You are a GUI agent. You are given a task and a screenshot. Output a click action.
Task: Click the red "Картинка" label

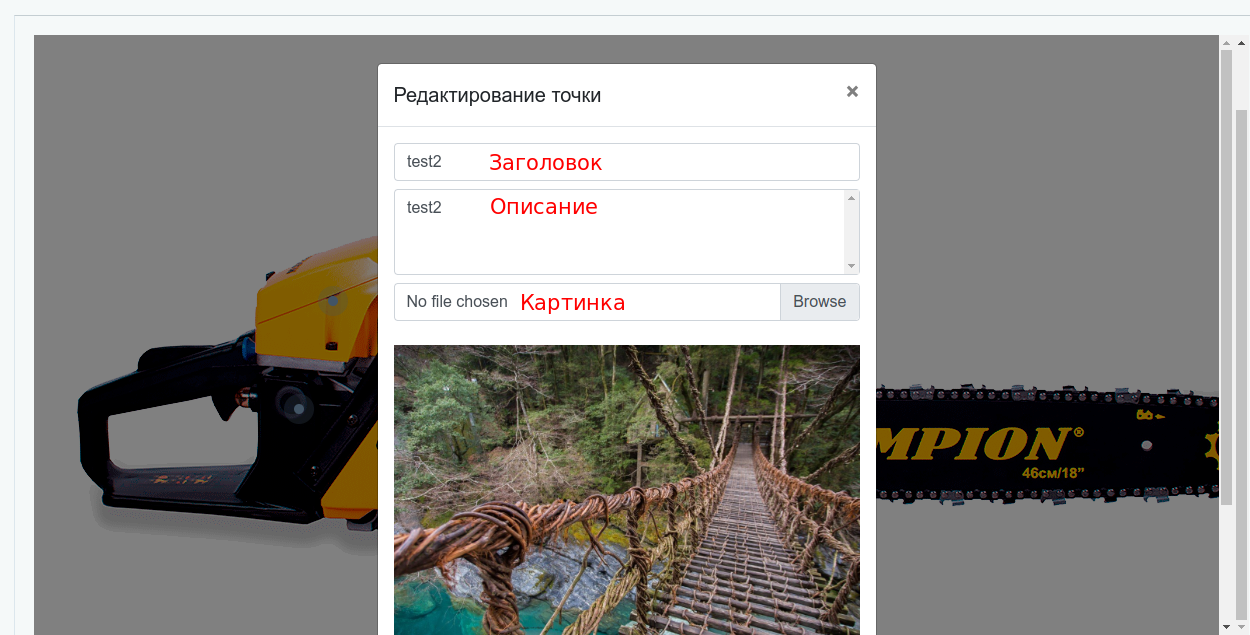[x=573, y=302]
